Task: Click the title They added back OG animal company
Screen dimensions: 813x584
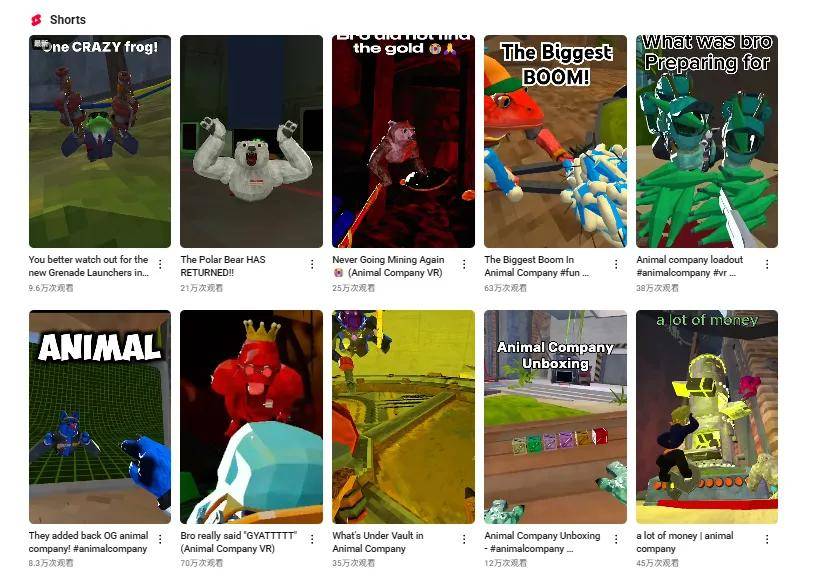Action: pyautogui.click(x=89, y=542)
